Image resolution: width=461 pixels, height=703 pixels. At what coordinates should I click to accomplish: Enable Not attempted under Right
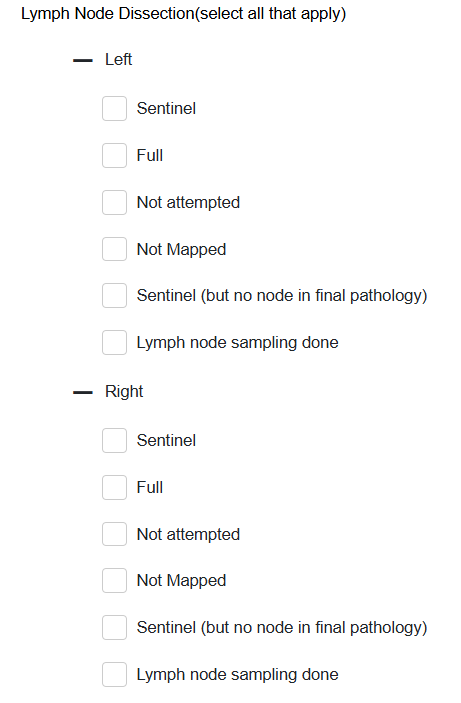click(114, 534)
